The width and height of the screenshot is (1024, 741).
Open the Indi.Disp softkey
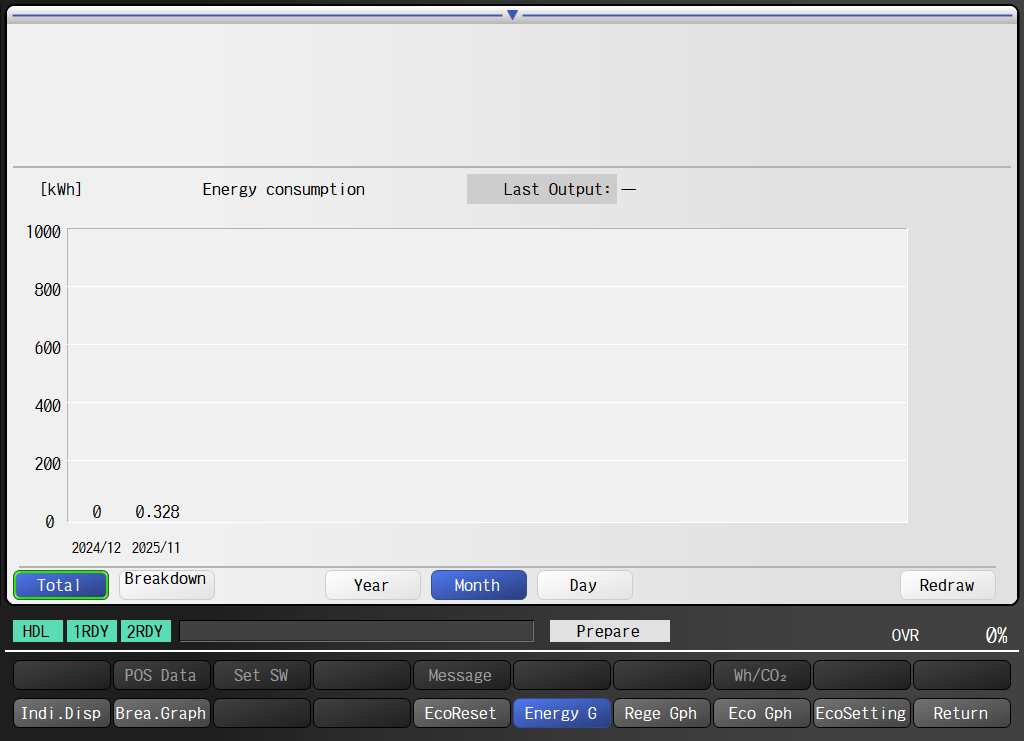(61, 713)
